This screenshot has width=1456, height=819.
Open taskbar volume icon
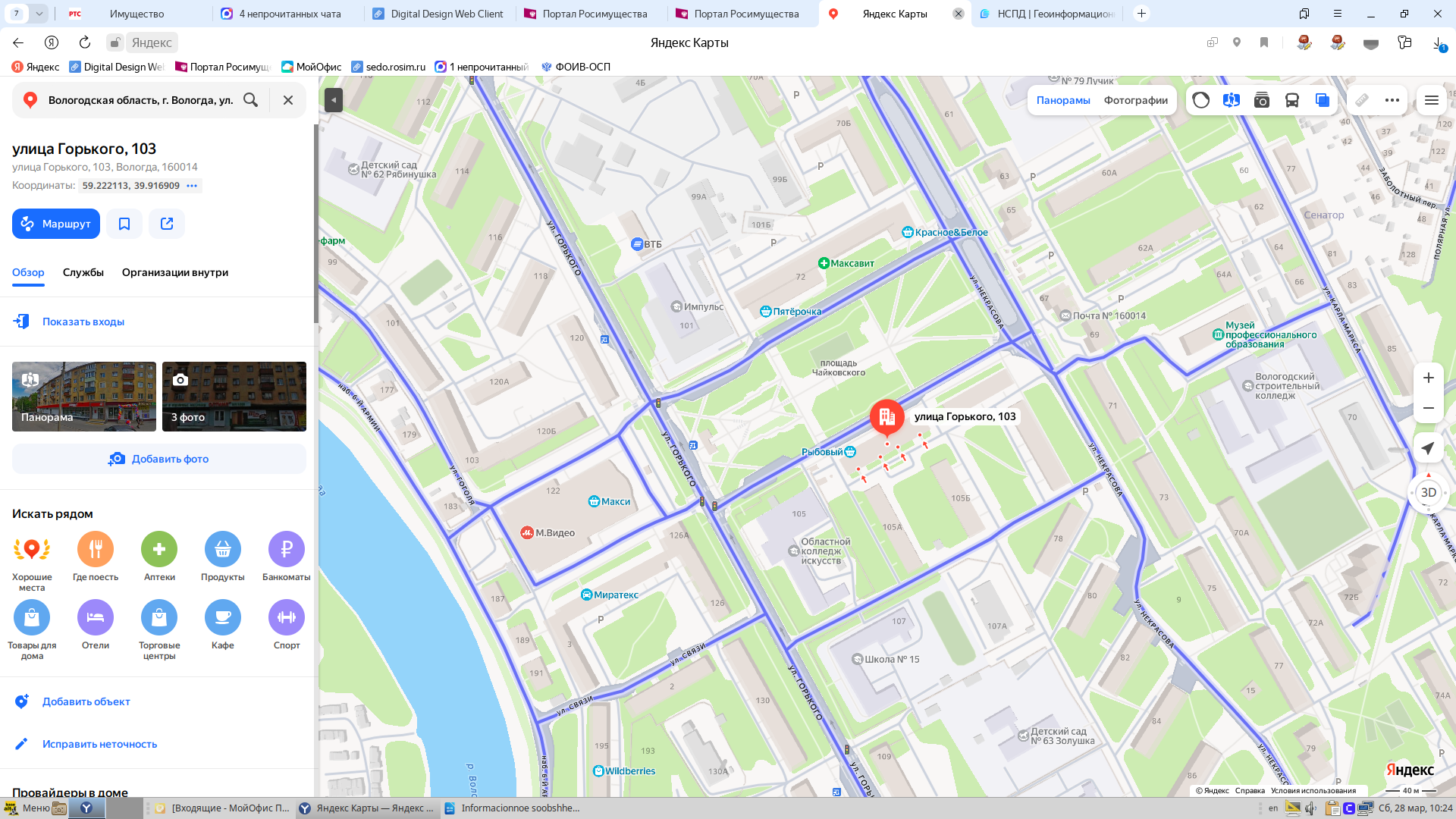pyautogui.click(x=1310, y=808)
